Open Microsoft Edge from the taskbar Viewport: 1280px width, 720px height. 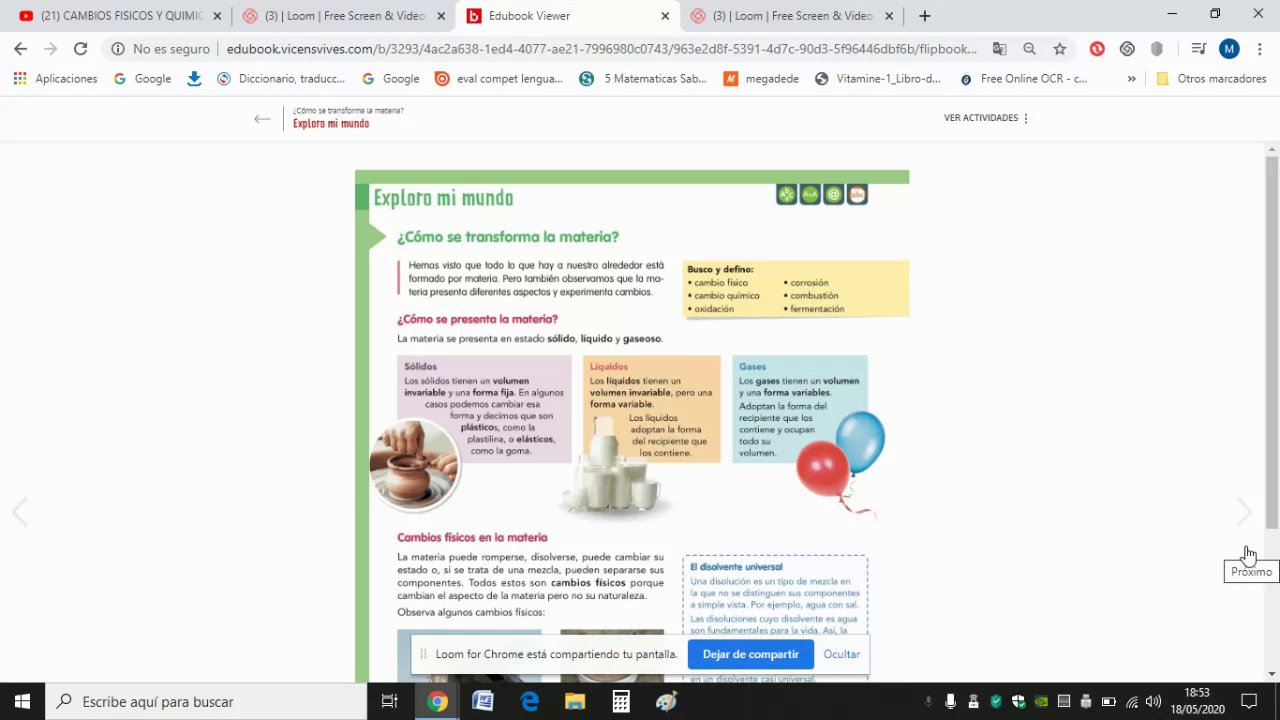pyautogui.click(x=529, y=701)
